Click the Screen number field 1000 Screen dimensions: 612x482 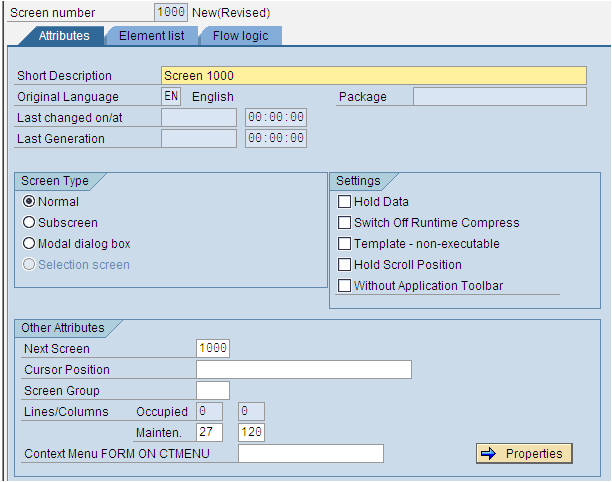point(171,12)
